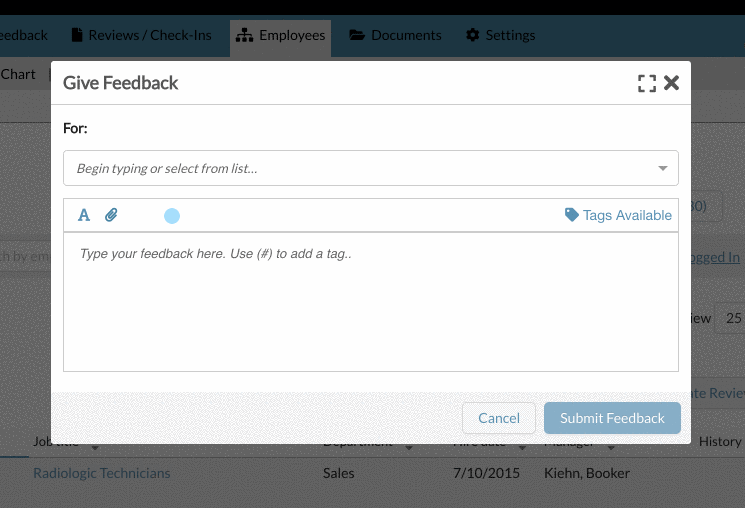This screenshot has width=745, height=508.
Task: Click the Settings gear icon
Action: 473,35
